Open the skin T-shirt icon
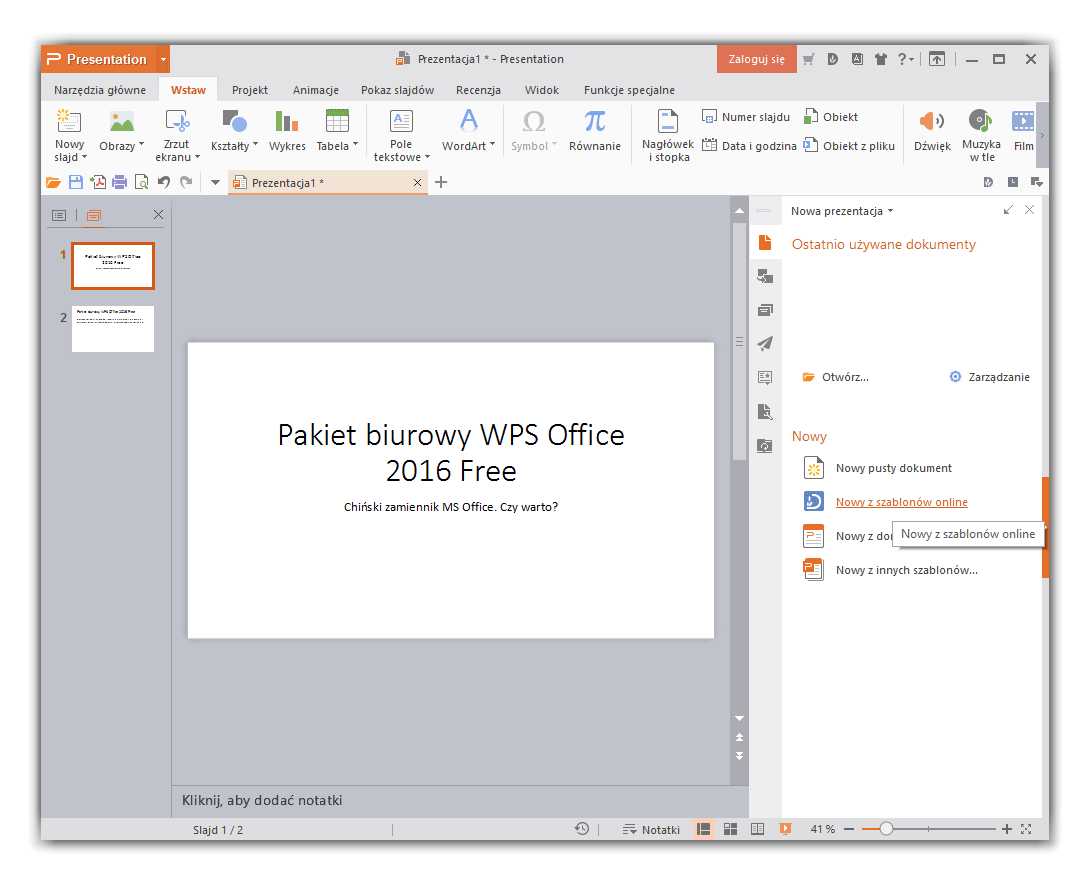This screenshot has height=885, width=1080. (x=880, y=59)
